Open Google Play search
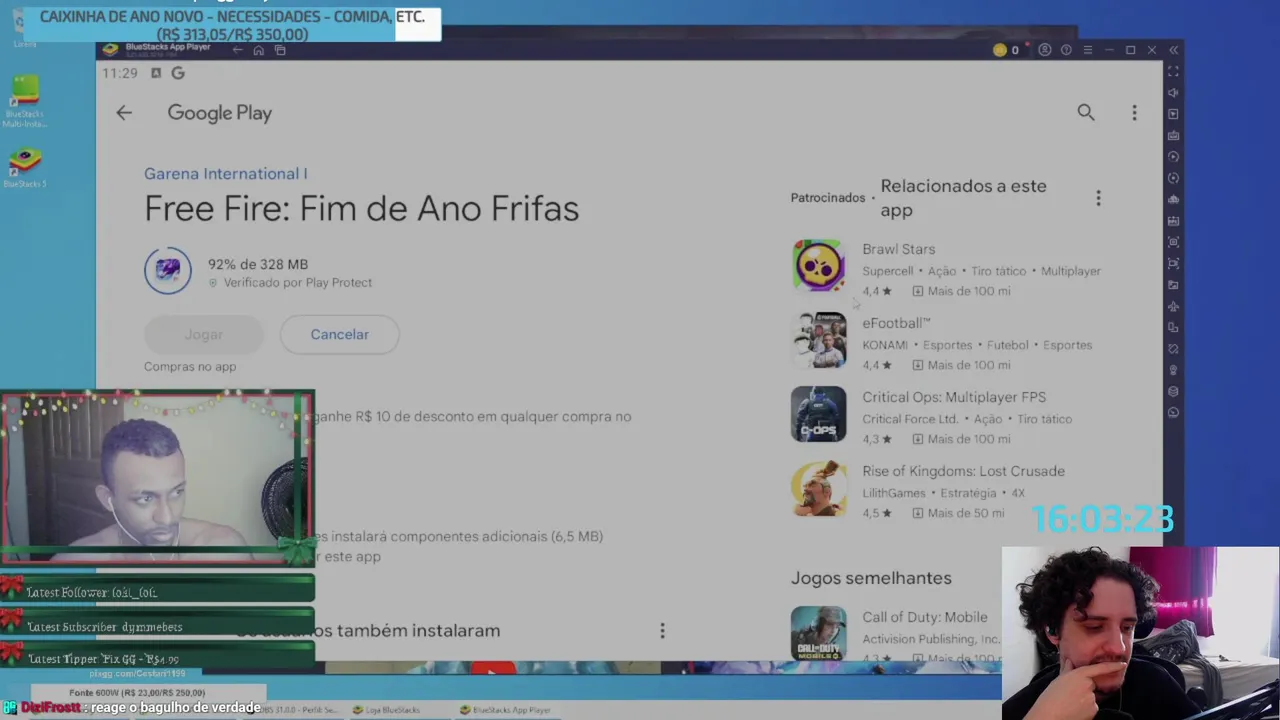This screenshot has width=1280, height=720. 1086,113
